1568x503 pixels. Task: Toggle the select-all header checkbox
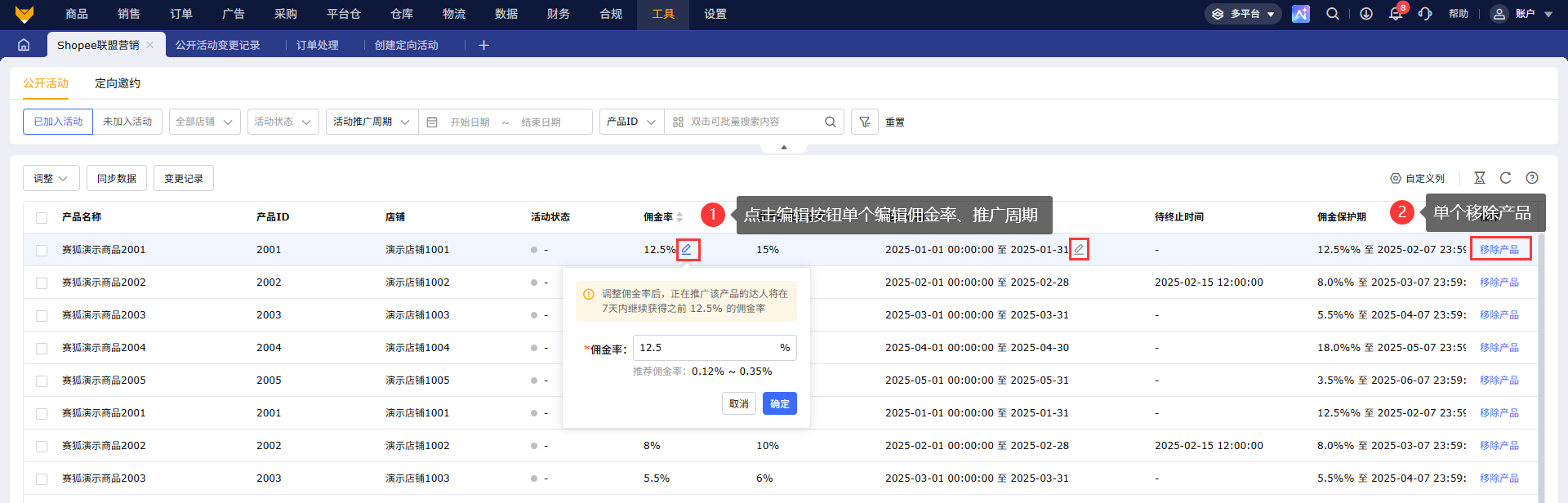(x=42, y=217)
